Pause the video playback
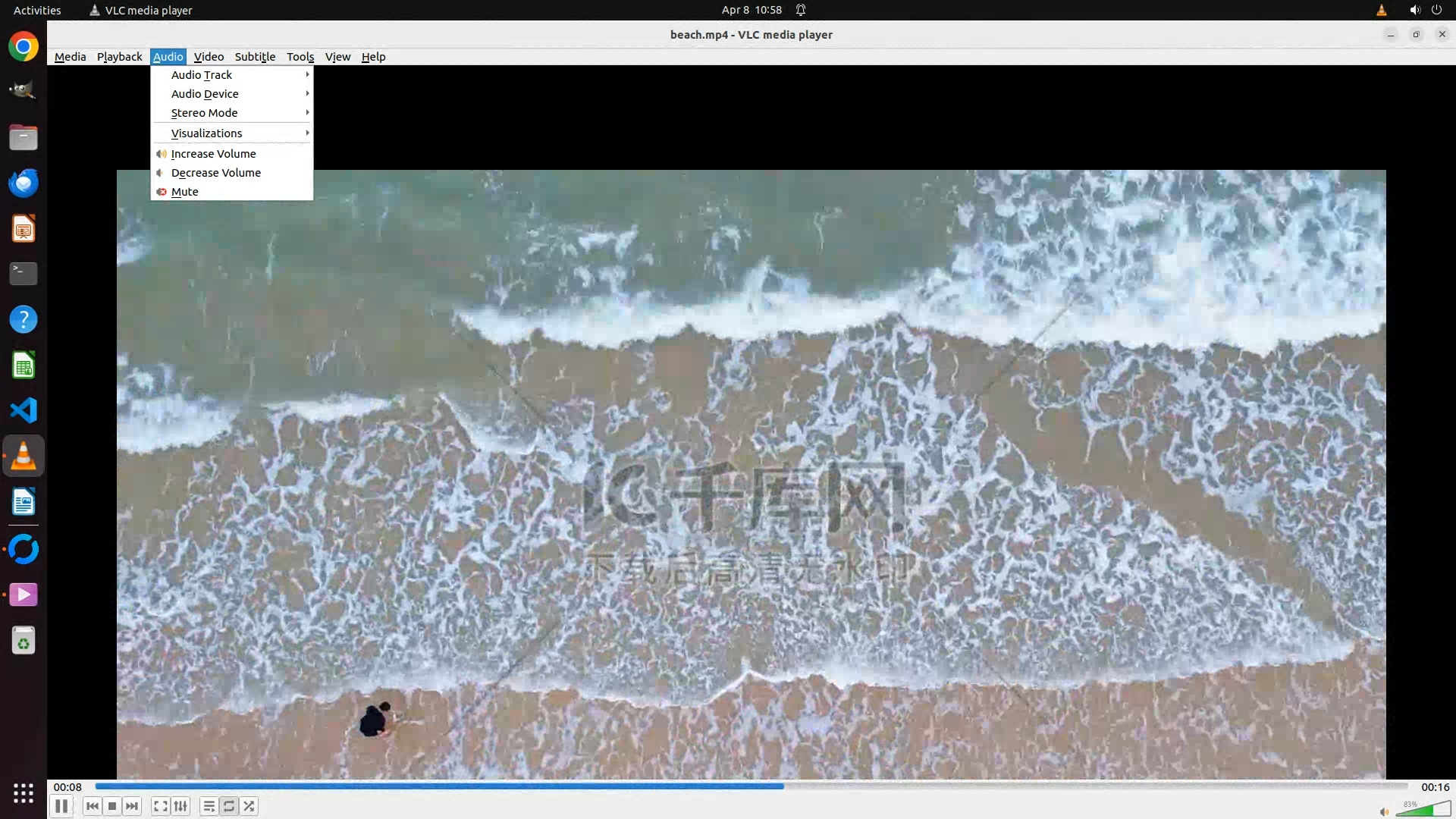The height and width of the screenshot is (819, 1456). coord(61,806)
